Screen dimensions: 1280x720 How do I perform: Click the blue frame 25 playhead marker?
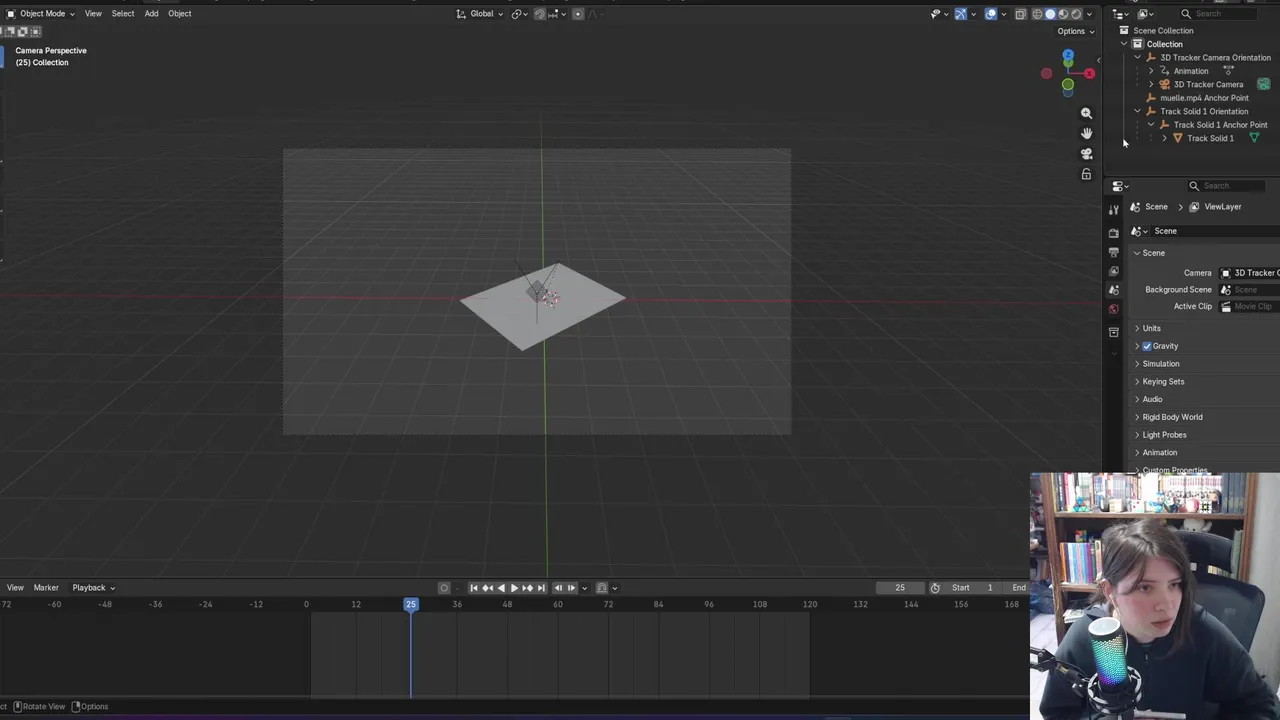[x=411, y=604]
